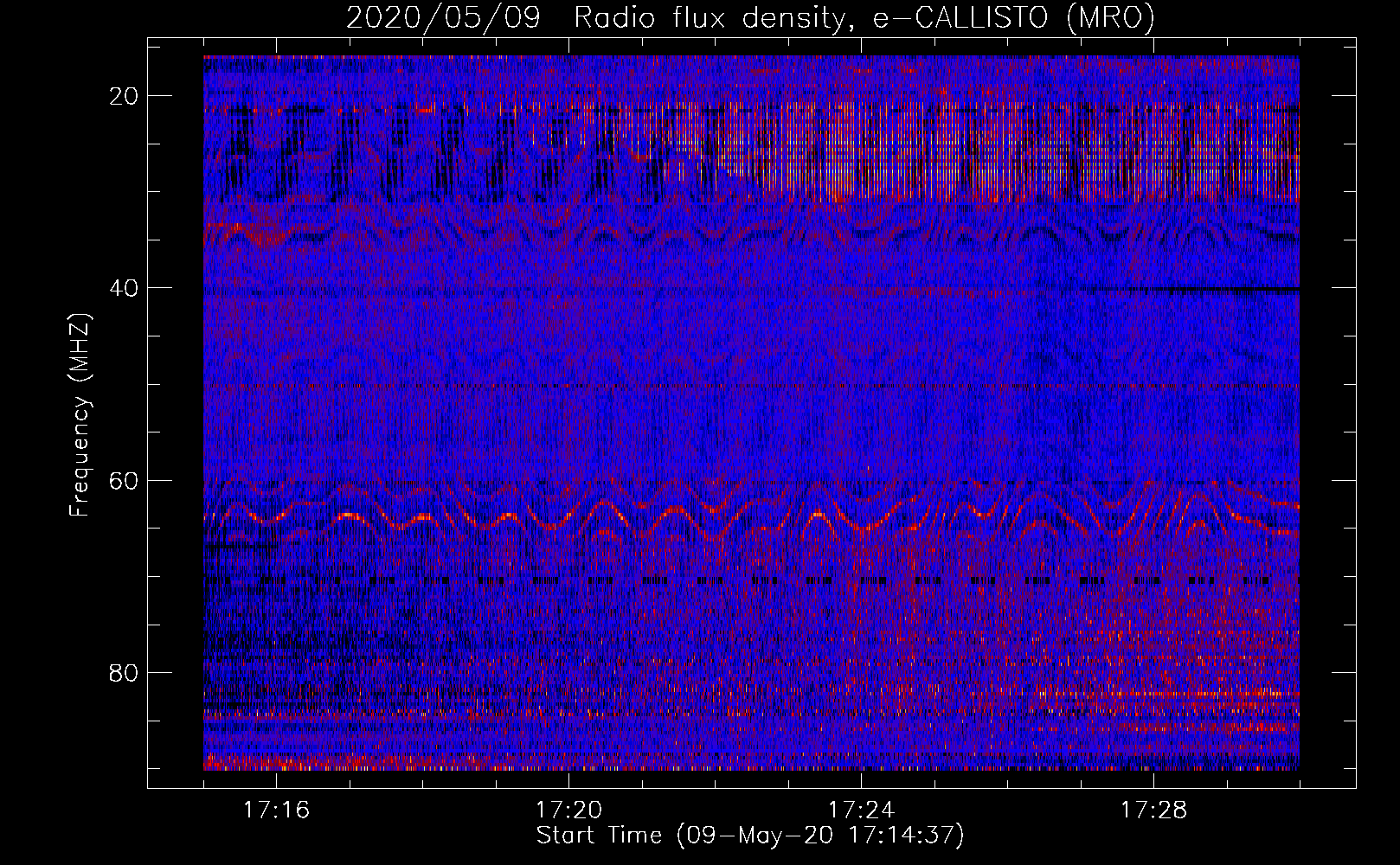This screenshot has height=865, width=1400.
Task: Click the '40' frequency tick label
Action: point(125,288)
